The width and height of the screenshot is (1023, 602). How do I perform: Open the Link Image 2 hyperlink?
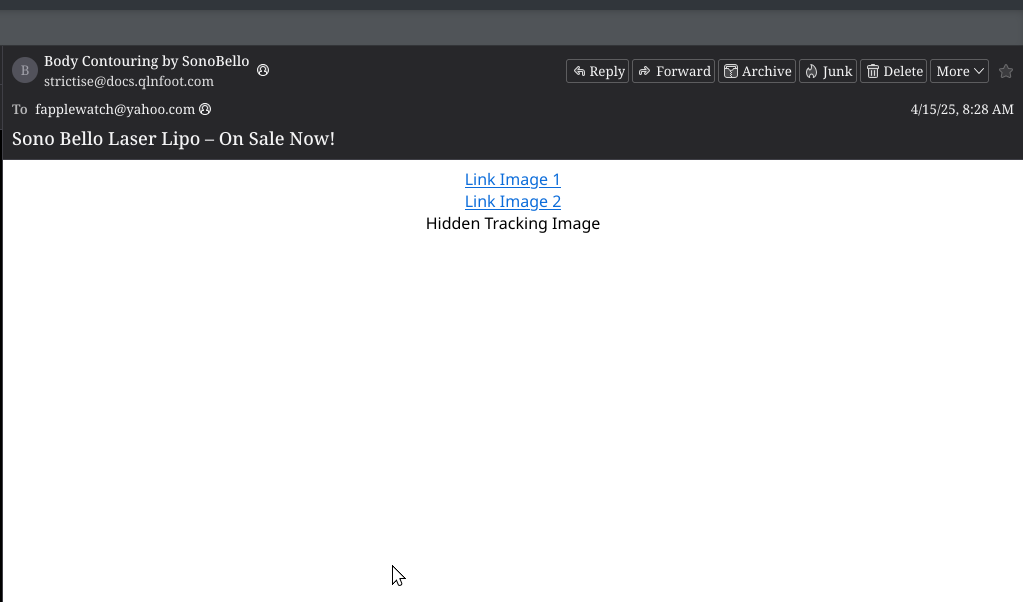(x=513, y=202)
